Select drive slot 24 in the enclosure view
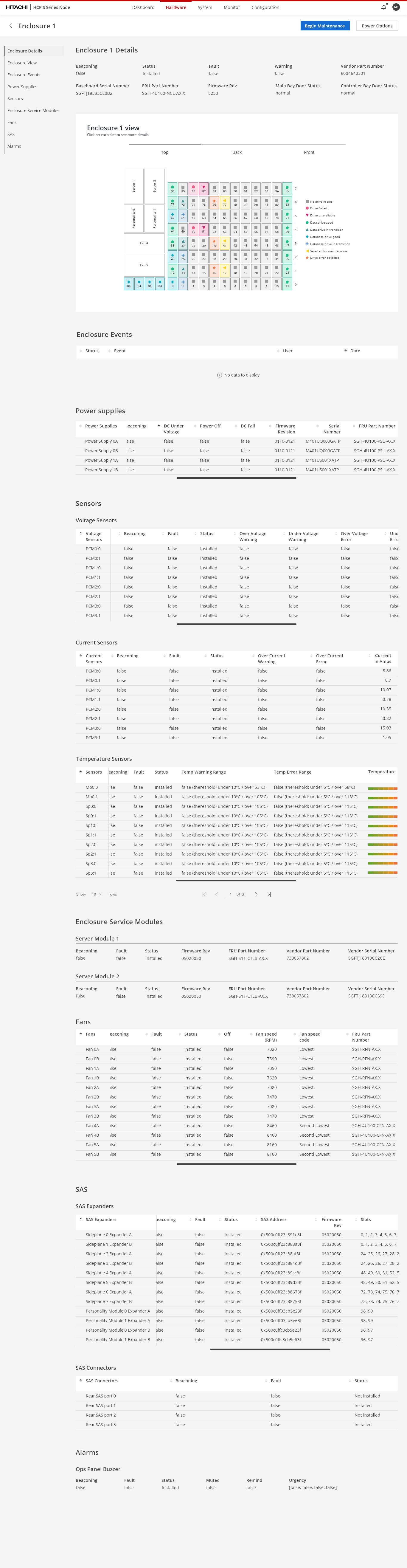Viewport: 407px width, 1568px height. point(173,256)
